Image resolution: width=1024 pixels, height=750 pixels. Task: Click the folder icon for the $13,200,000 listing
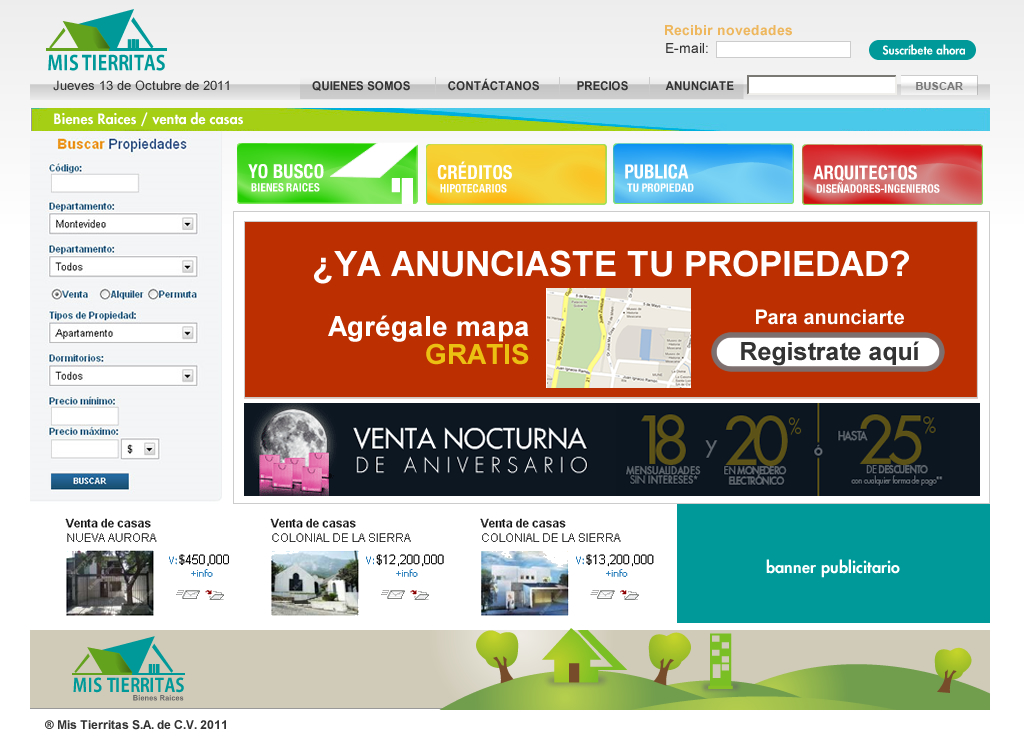pyautogui.click(x=630, y=594)
